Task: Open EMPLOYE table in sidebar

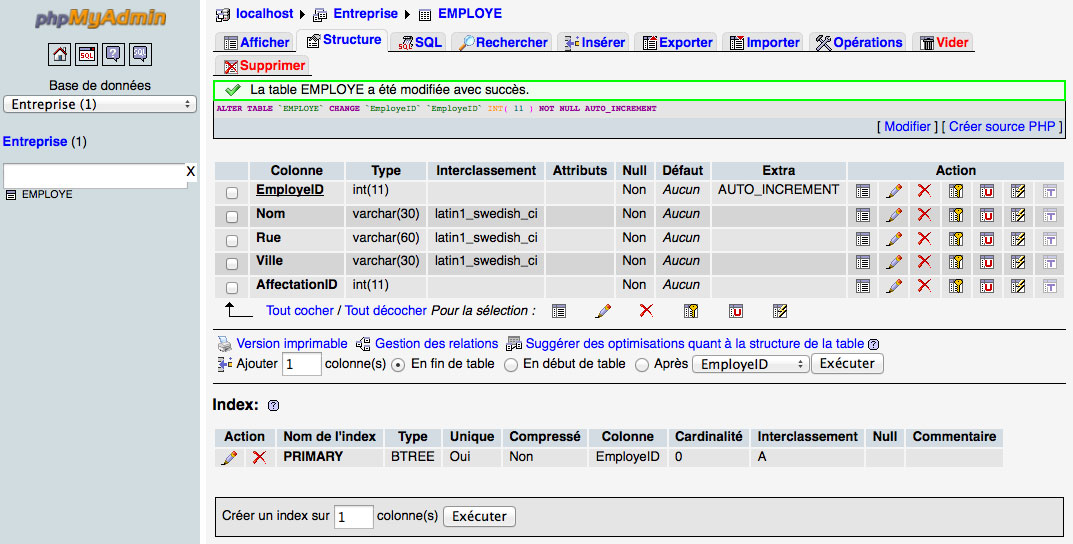Action: coord(47,194)
